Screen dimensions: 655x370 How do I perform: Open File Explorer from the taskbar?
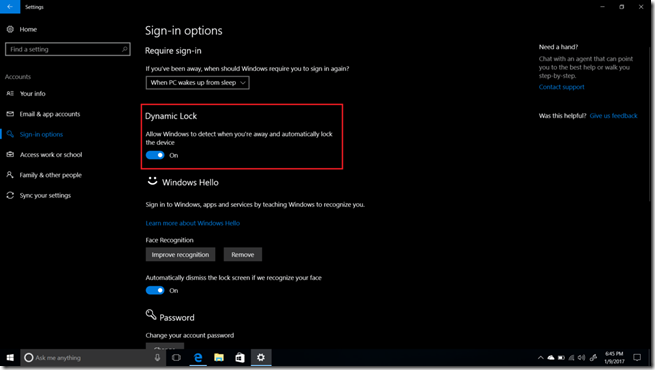[x=219, y=357]
